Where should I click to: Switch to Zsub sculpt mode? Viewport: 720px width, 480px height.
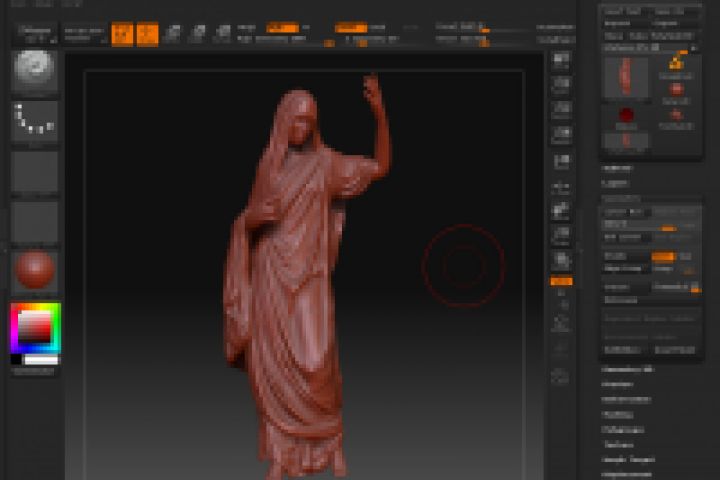pyautogui.click(x=377, y=28)
